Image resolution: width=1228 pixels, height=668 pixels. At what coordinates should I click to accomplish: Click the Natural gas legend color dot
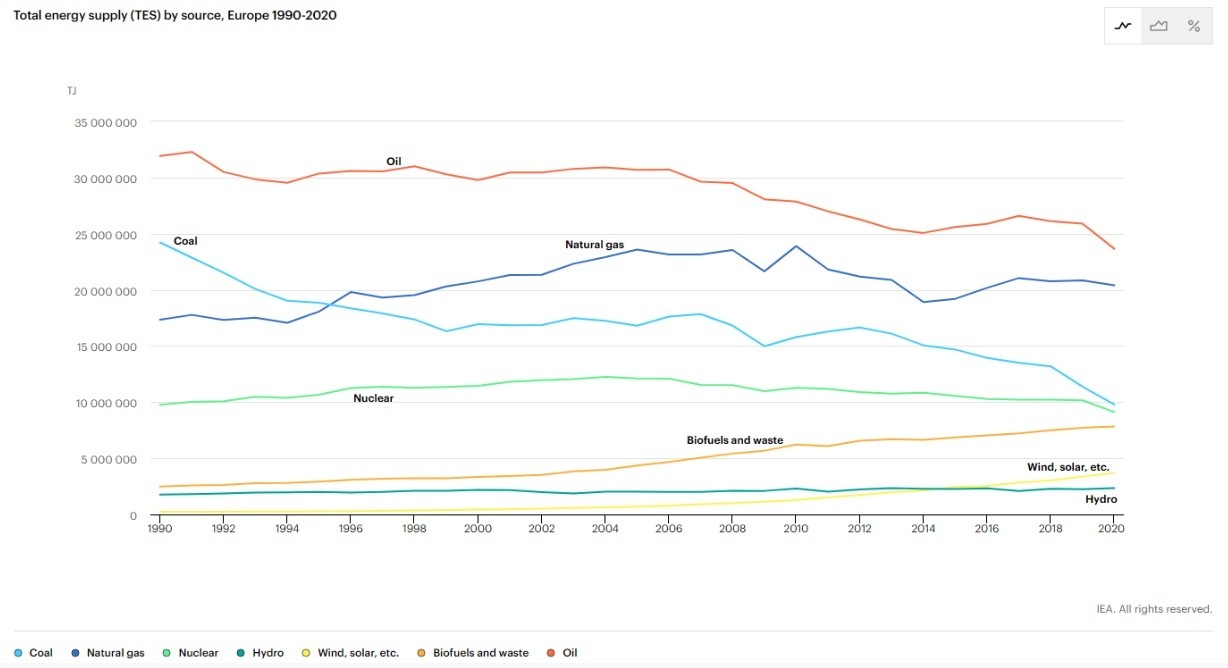click(76, 652)
